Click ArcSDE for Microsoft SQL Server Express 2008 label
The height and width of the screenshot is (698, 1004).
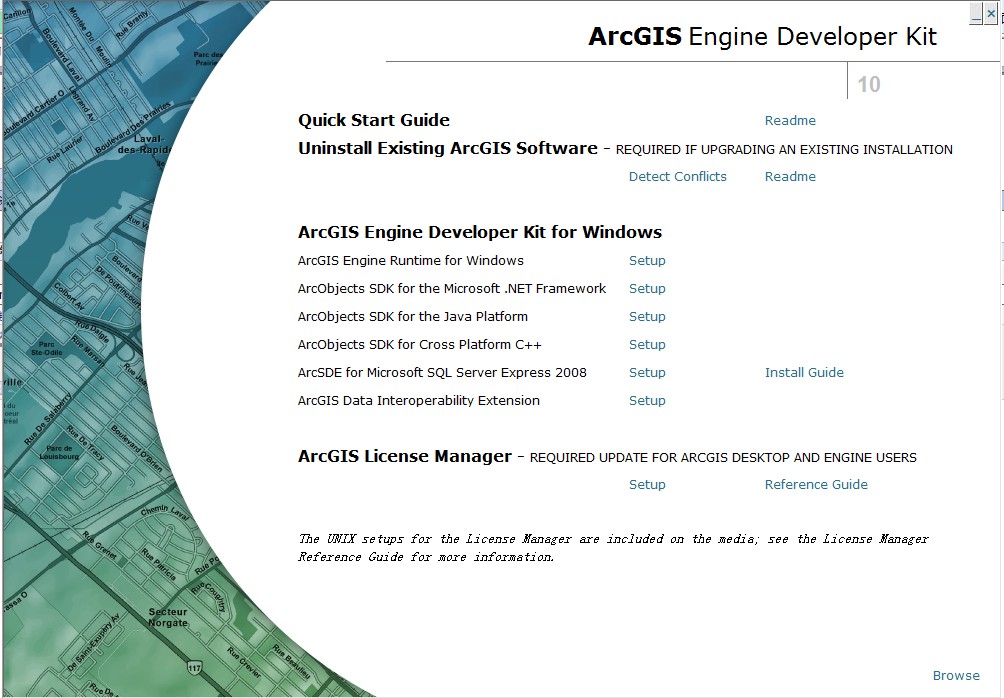pyautogui.click(x=442, y=373)
